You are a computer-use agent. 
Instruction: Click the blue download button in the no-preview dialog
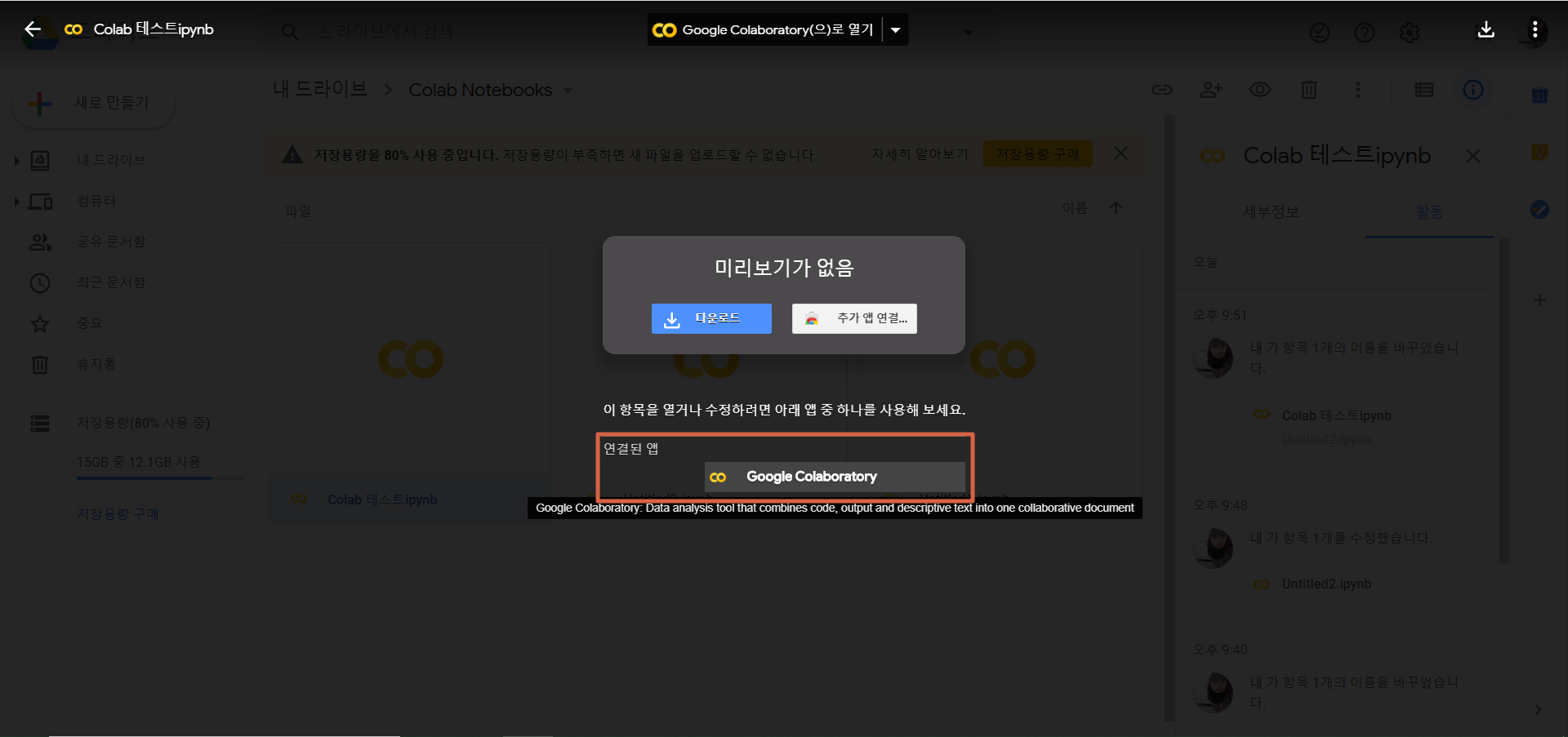[711, 318]
